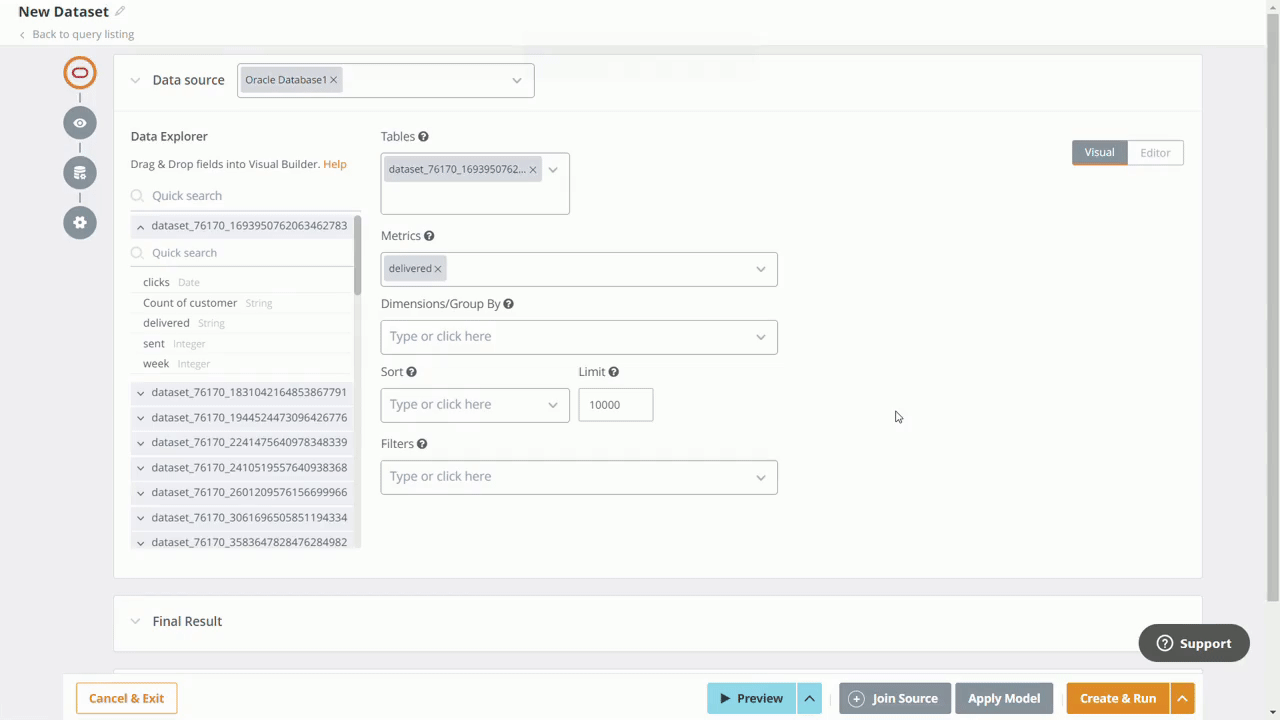This screenshot has height=720, width=1280.
Task: Click the Preview button
Action: pos(751,698)
